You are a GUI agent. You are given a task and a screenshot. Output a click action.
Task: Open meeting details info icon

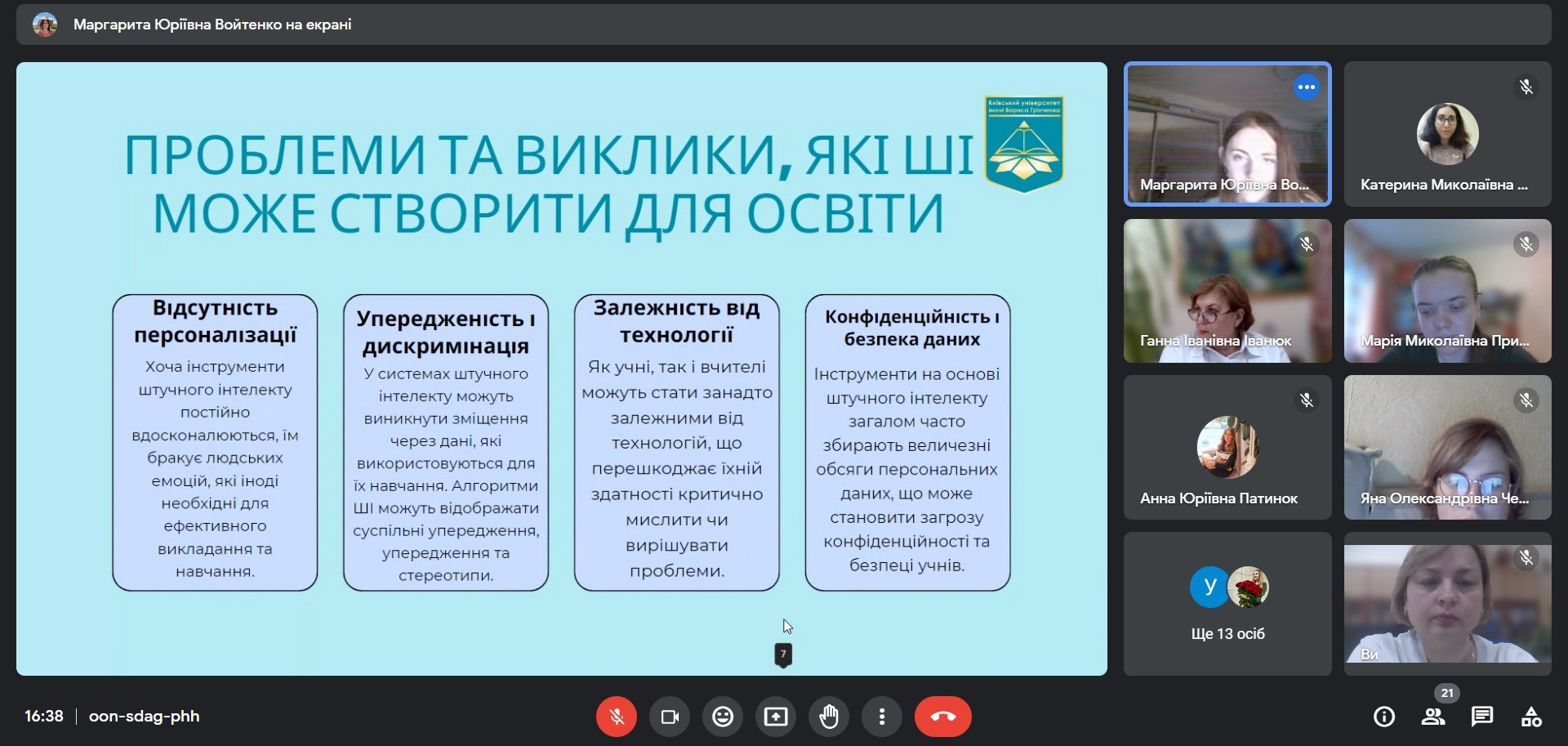[x=1384, y=717]
